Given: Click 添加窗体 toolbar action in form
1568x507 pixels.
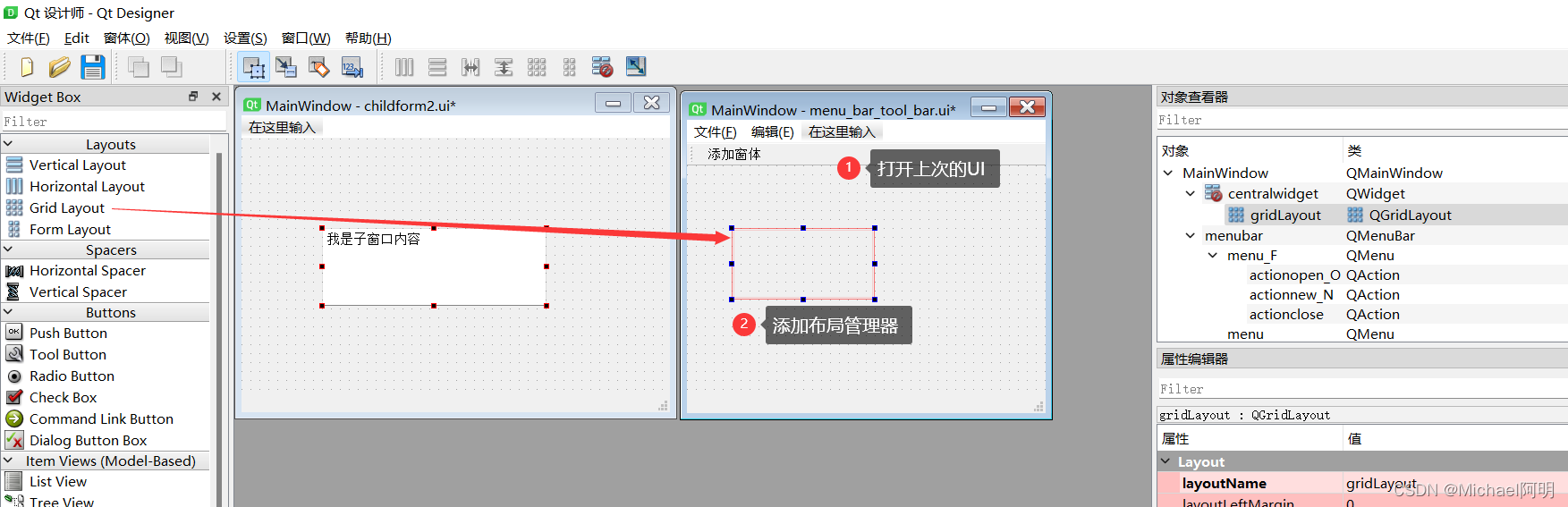Looking at the screenshot, I should 734,155.
